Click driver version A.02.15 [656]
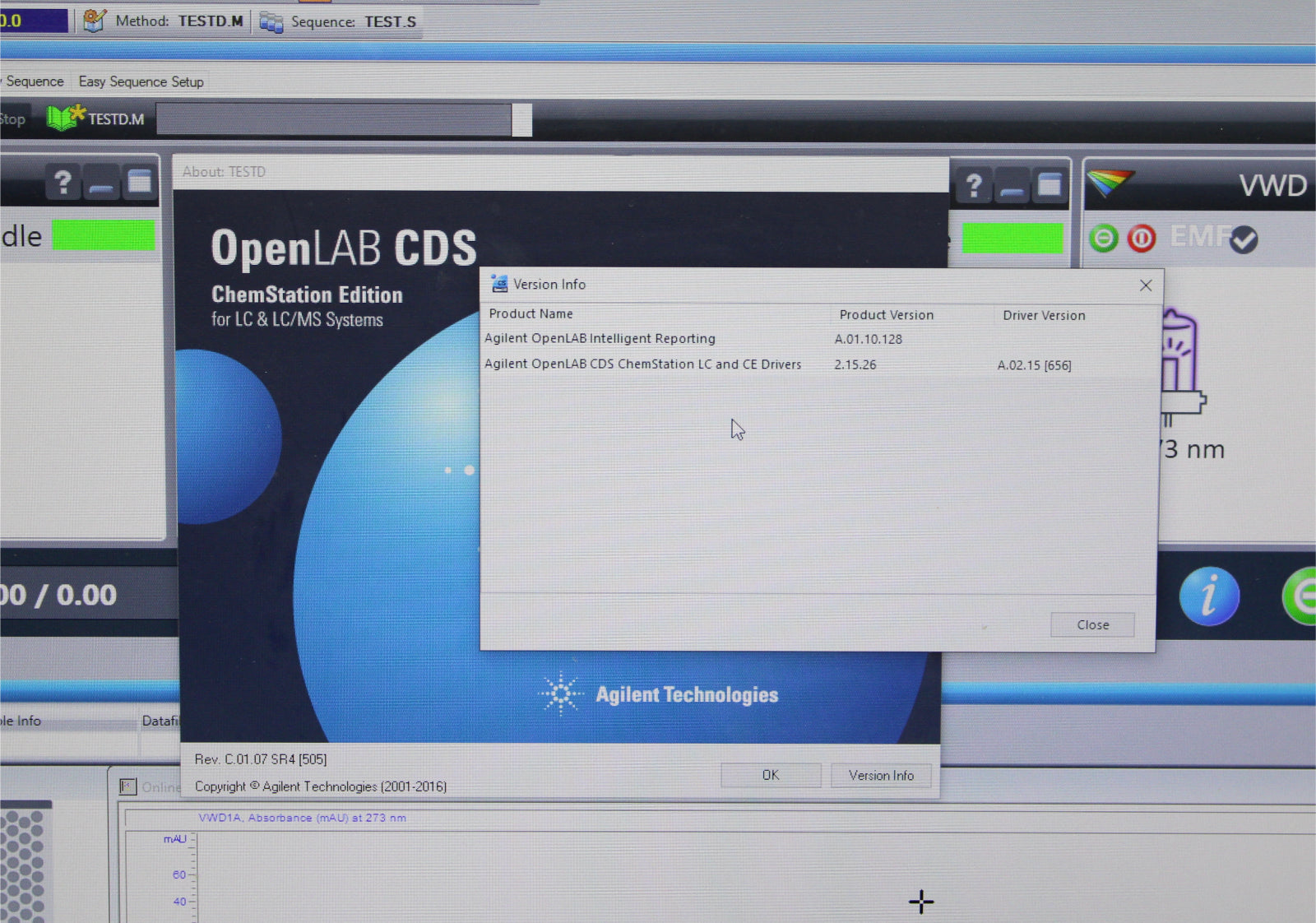The image size is (1316, 923). coord(1034,365)
